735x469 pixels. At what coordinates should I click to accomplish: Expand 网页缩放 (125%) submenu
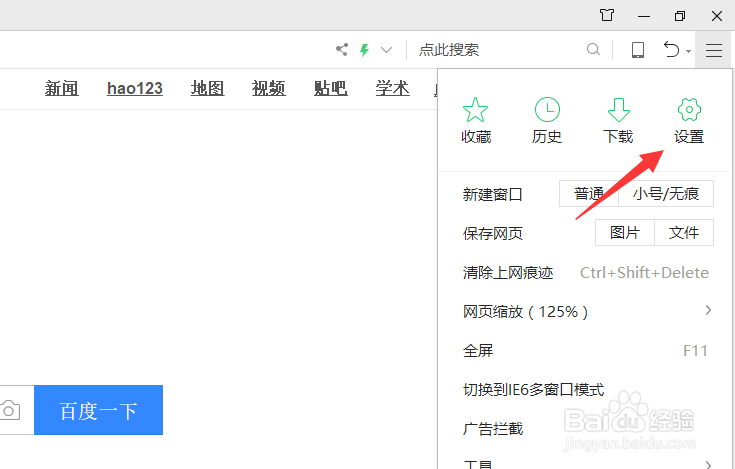[x=585, y=312]
